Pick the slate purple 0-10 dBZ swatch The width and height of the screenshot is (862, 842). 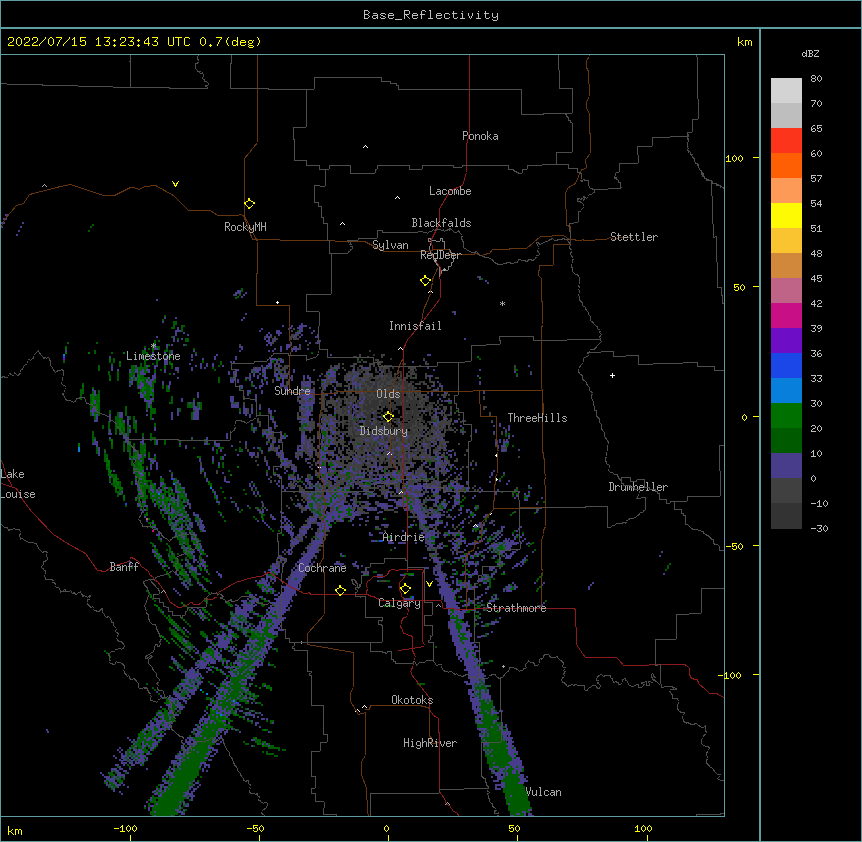(x=786, y=466)
